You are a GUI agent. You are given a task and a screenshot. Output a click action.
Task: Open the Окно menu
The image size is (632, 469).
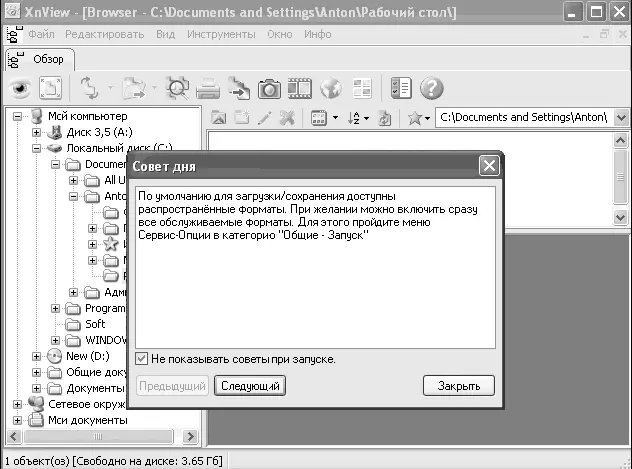(280, 35)
